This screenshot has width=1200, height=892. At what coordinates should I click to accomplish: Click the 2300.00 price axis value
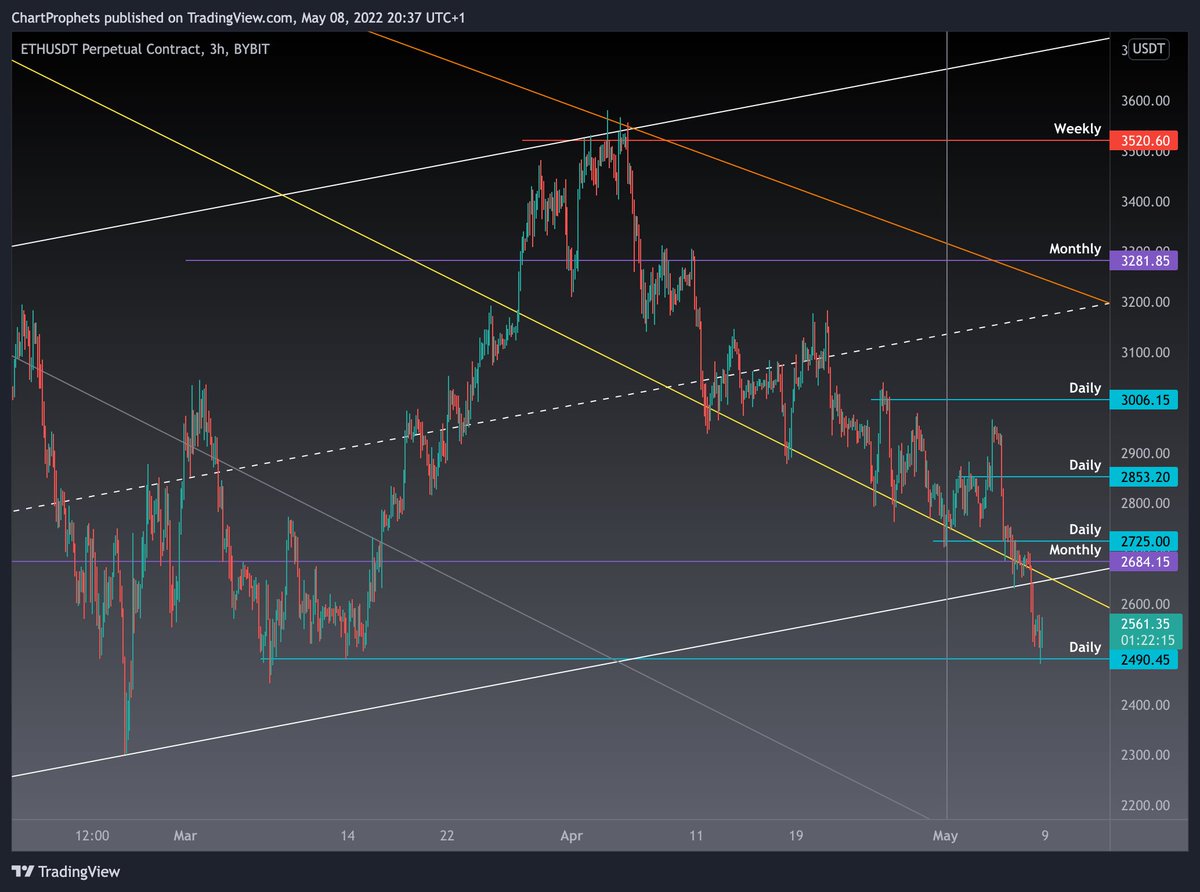[1145, 755]
